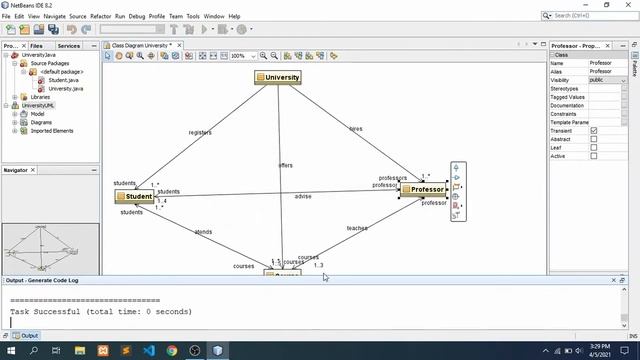The height and width of the screenshot is (360, 640).
Task: Click the Output button in status bar
Action: tap(25, 336)
